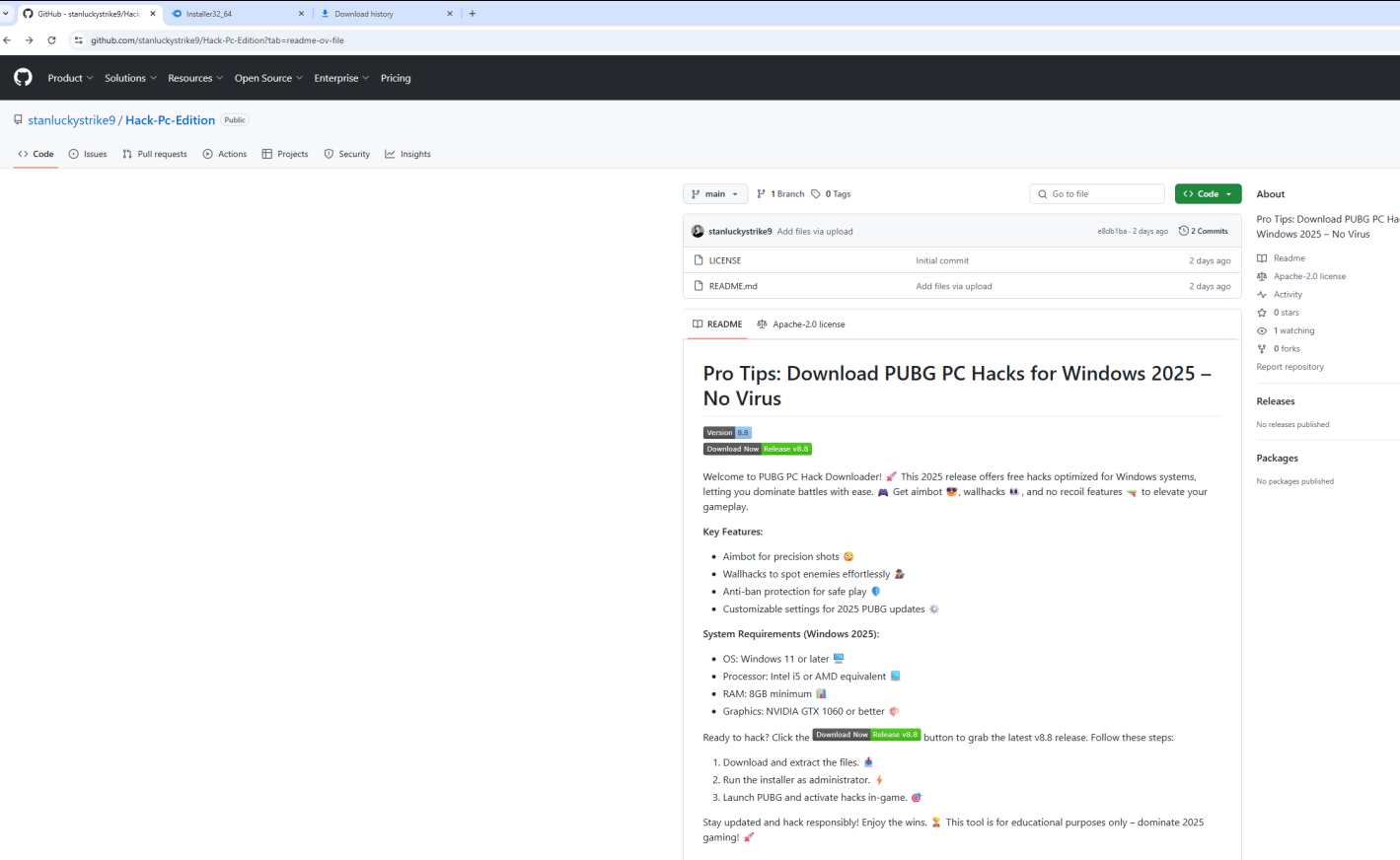Open the Actions tab
Viewport: 1400px width, 860px height.
coord(225,154)
